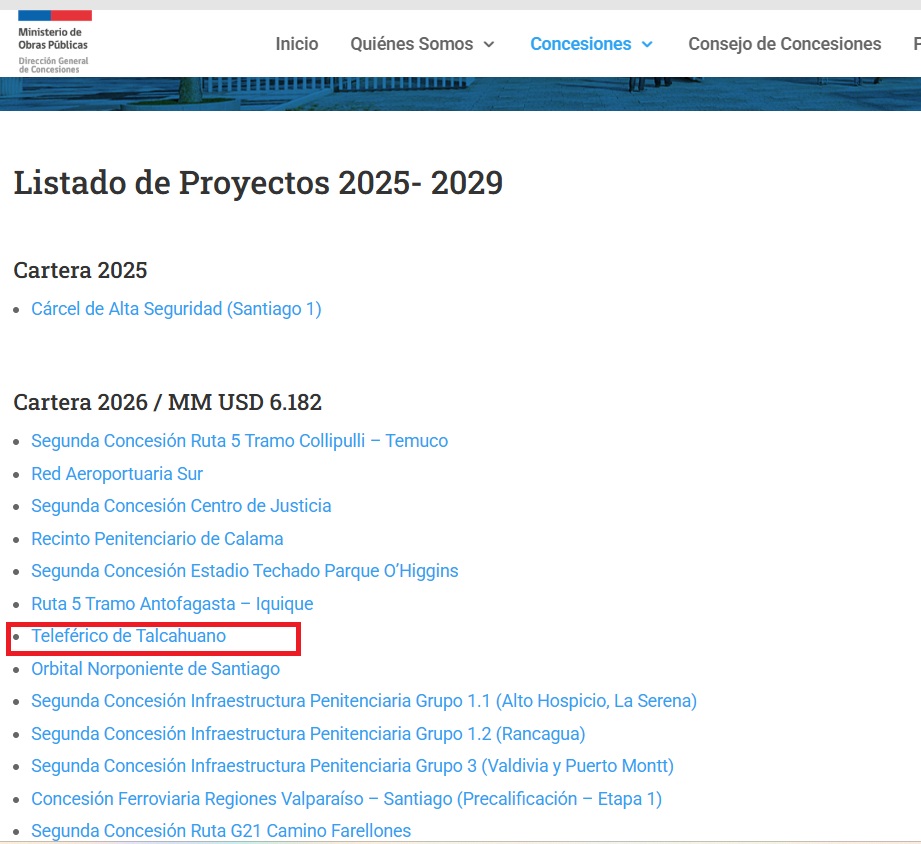
Task: Click Ruta 5 Tramo Antofagasta – Iquique link
Action: point(172,604)
